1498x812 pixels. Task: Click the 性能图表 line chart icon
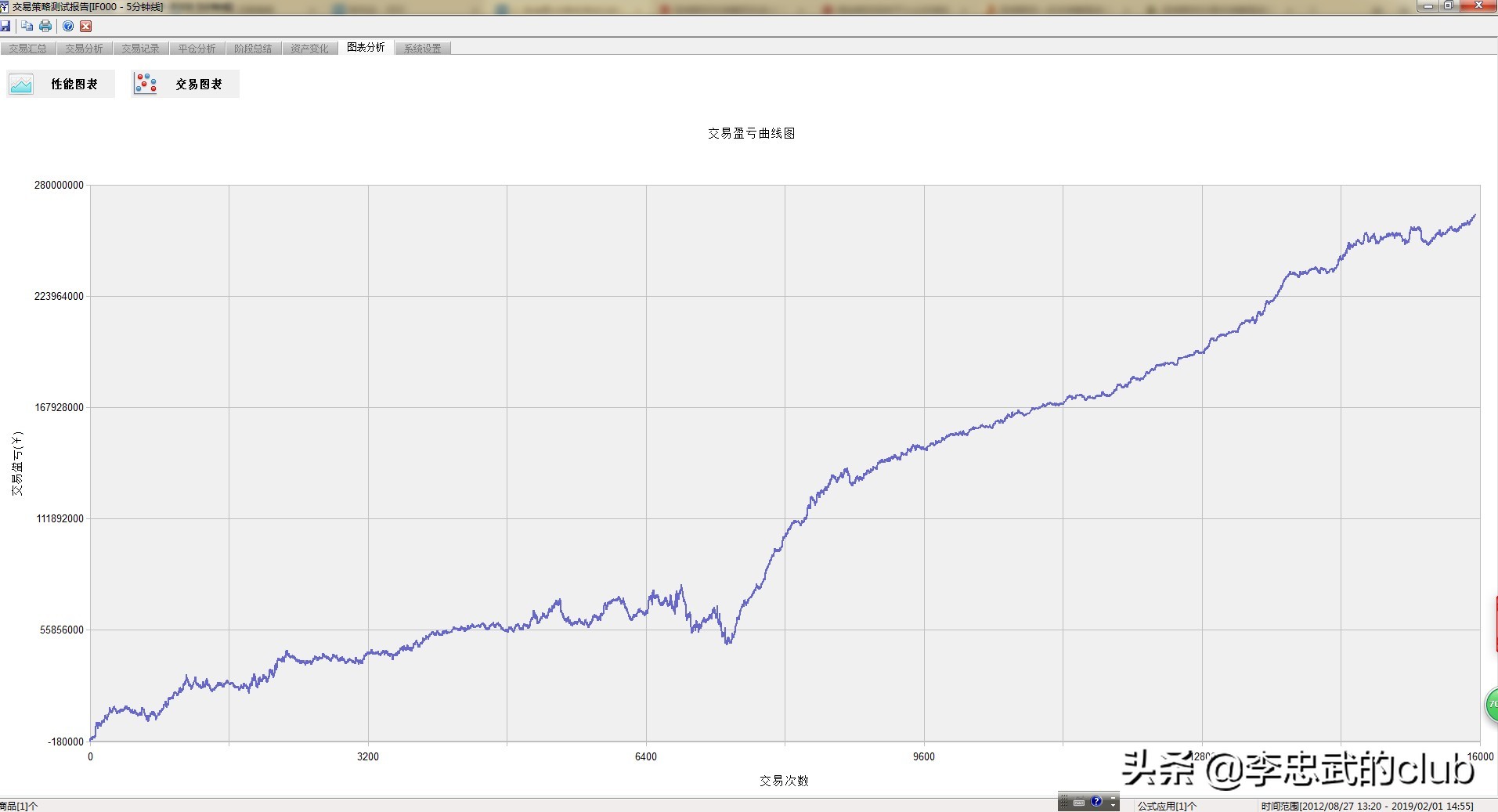click(x=21, y=84)
